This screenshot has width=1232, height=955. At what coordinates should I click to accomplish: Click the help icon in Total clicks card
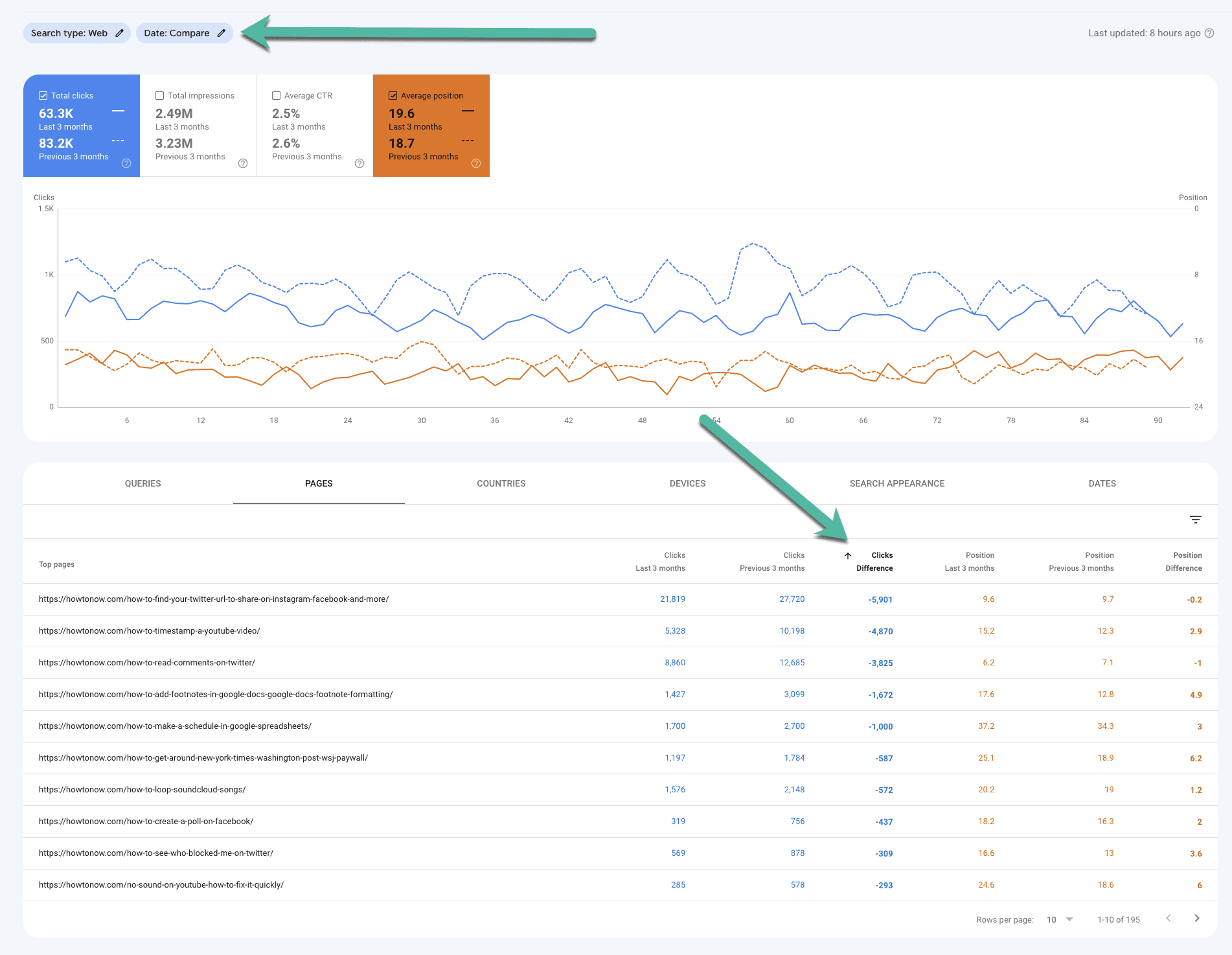tap(126, 163)
